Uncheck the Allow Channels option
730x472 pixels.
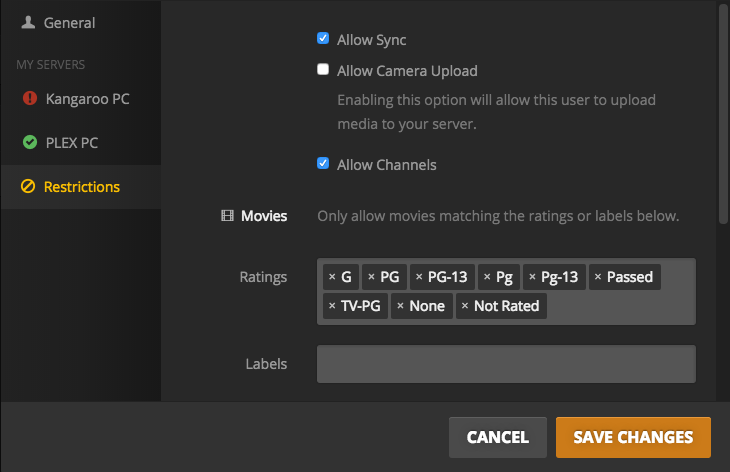(x=323, y=163)
